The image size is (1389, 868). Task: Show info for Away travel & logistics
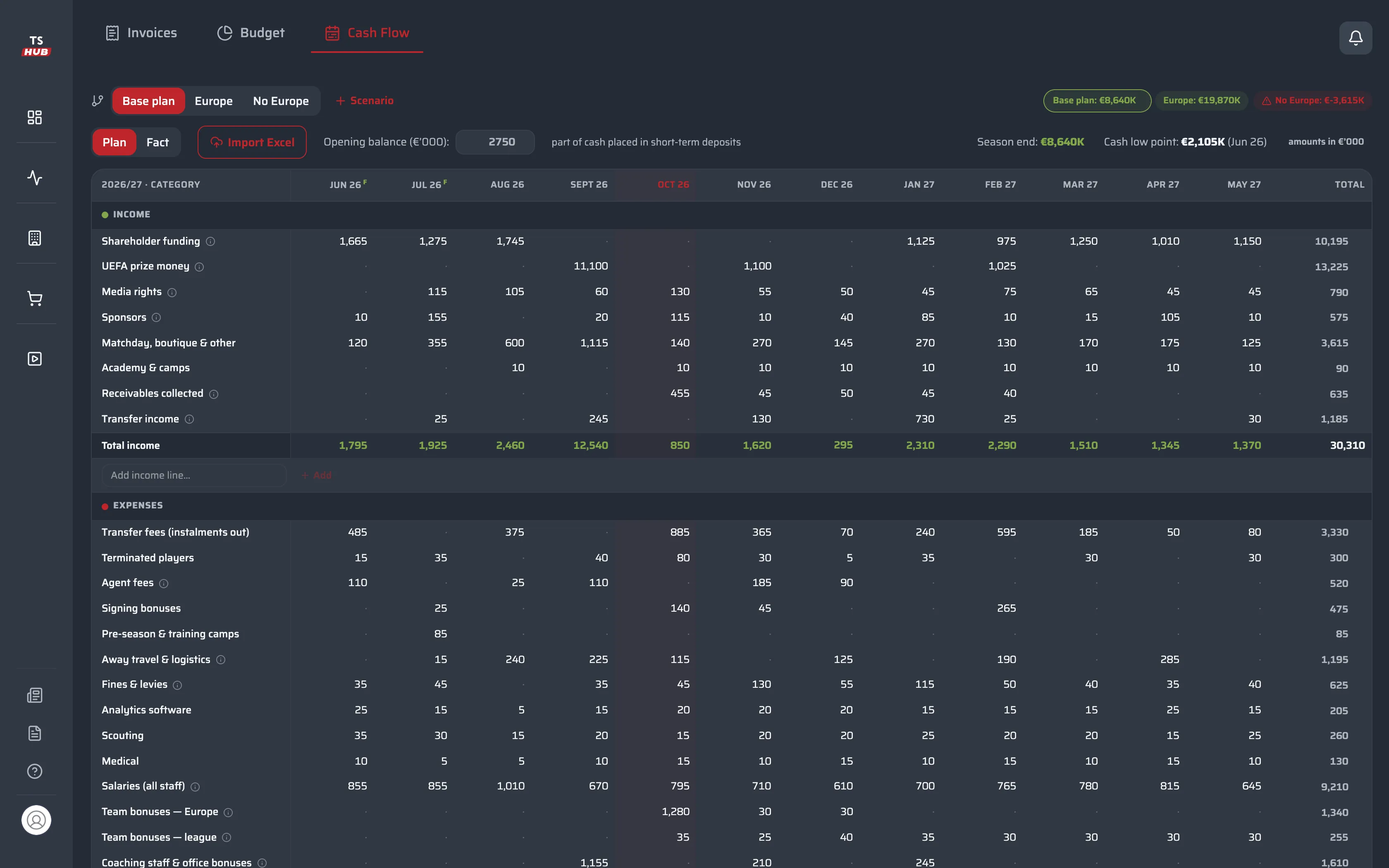pos(220,660)
